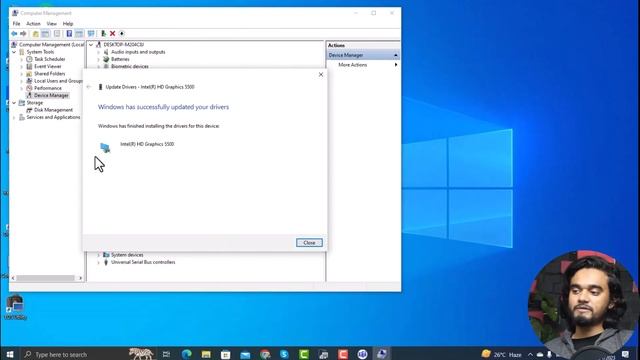Close the Update Drivers dialog with X
This screenshot has width=640, height=360.
click(x=321, y=74)
